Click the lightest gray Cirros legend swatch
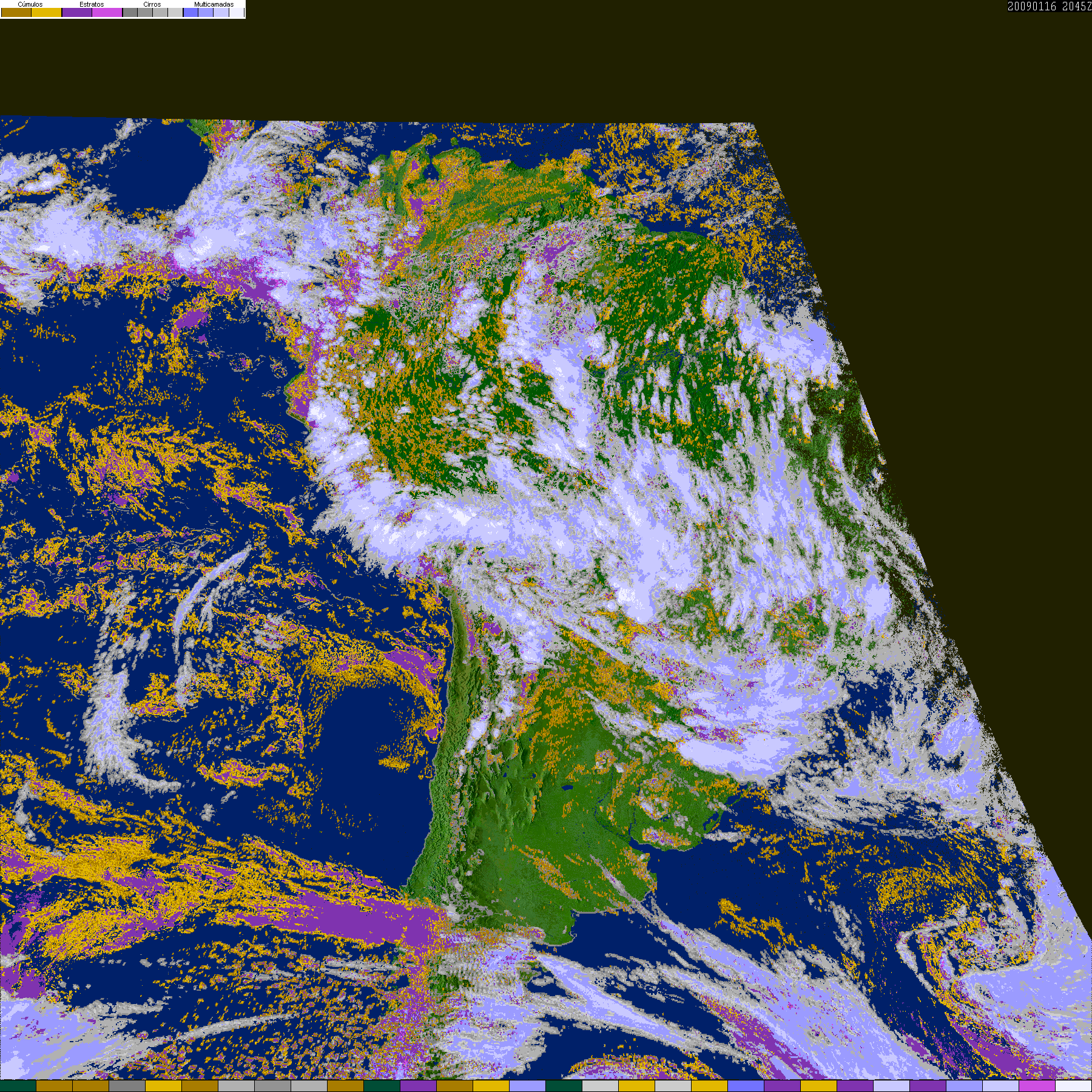This screenshot has width=1092, height=1092. tap(175, 12)
